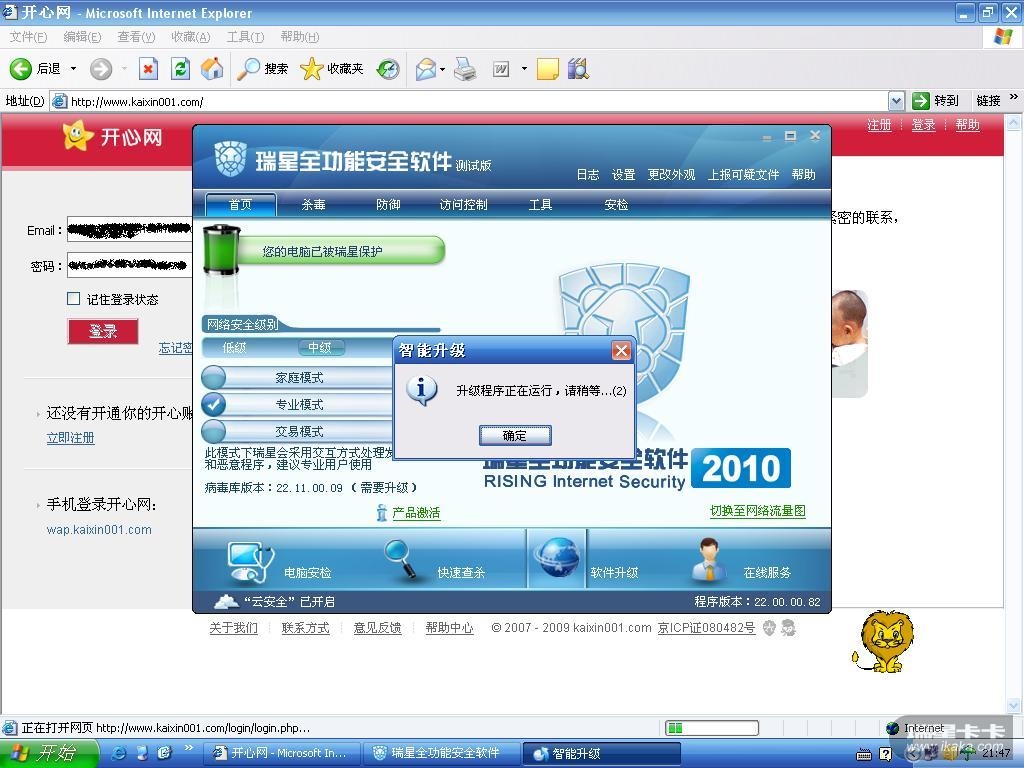1024x768 pixels.
Task: Expand Back button history dropdown arrow
Action: 73,69
